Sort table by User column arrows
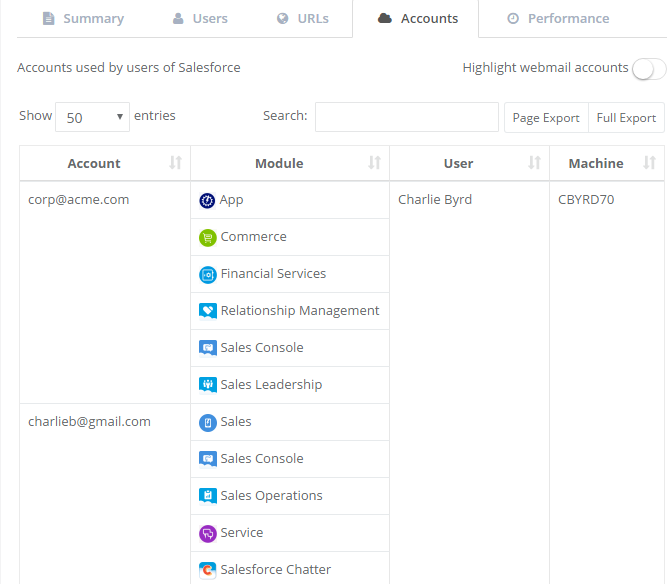 535,163
